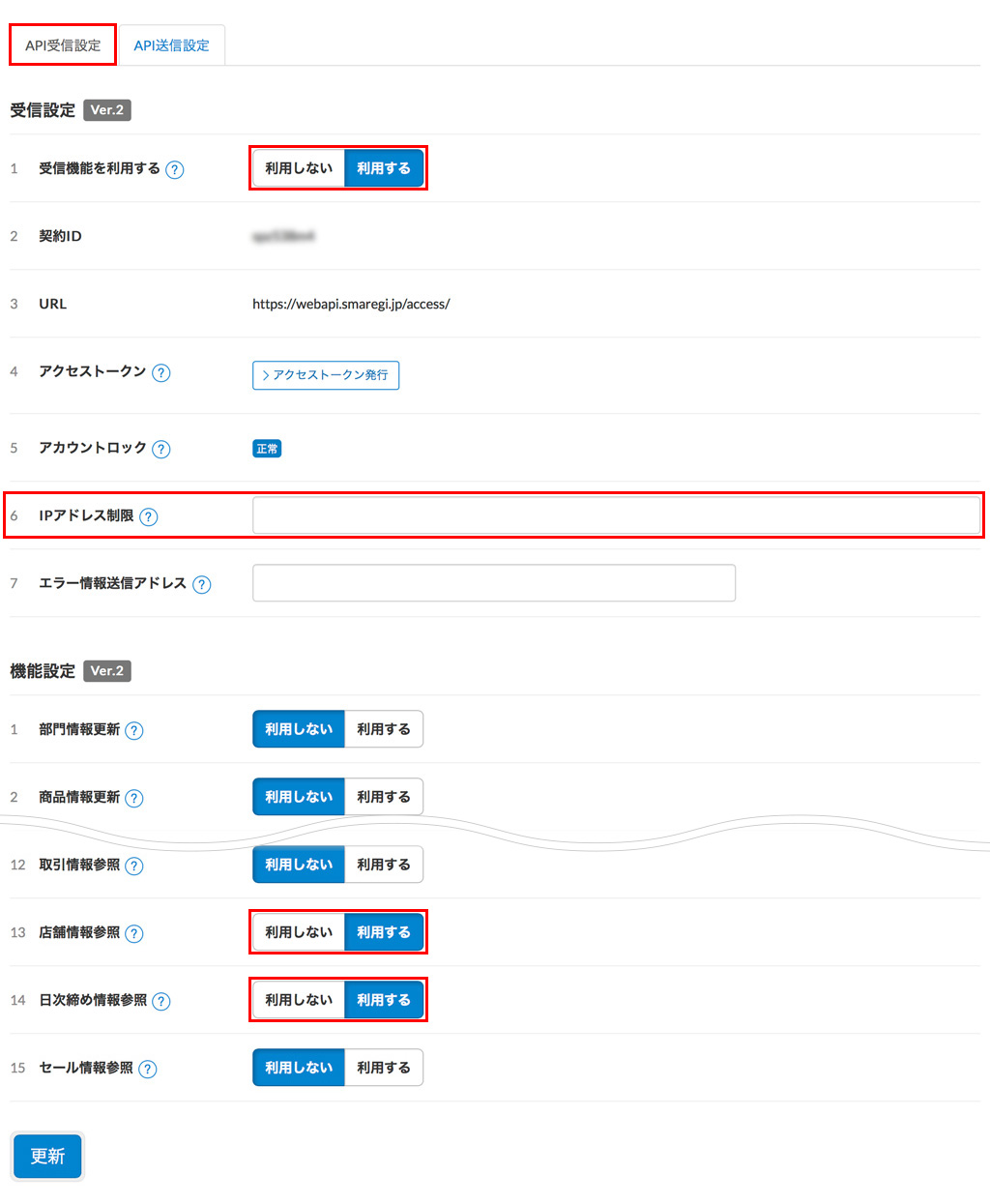Image resolution: width=990 pixels, height=1204 pixels.
Task: Show help for エラー情報送信アドレス
Action: point(201,584)
